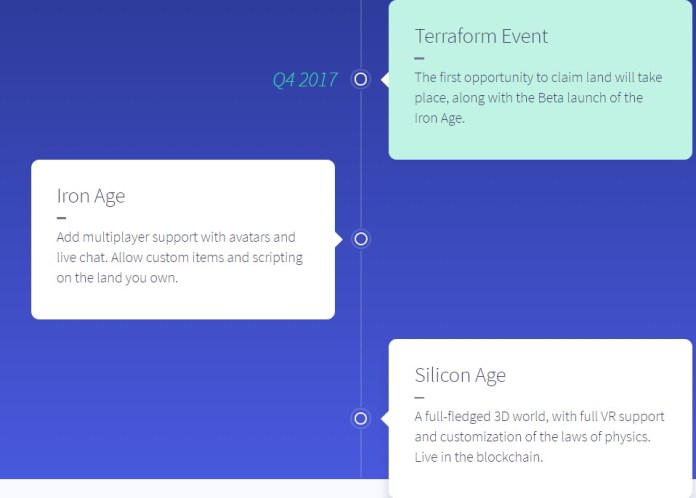The image size is (696, 498).
Task: Click the dash under Iron Age title
Action: click(61, 218)
